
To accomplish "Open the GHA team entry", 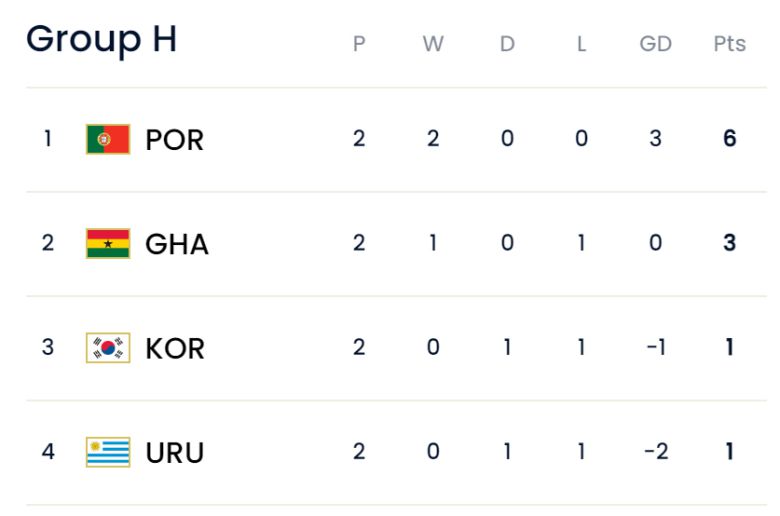I will click(177, 244).
